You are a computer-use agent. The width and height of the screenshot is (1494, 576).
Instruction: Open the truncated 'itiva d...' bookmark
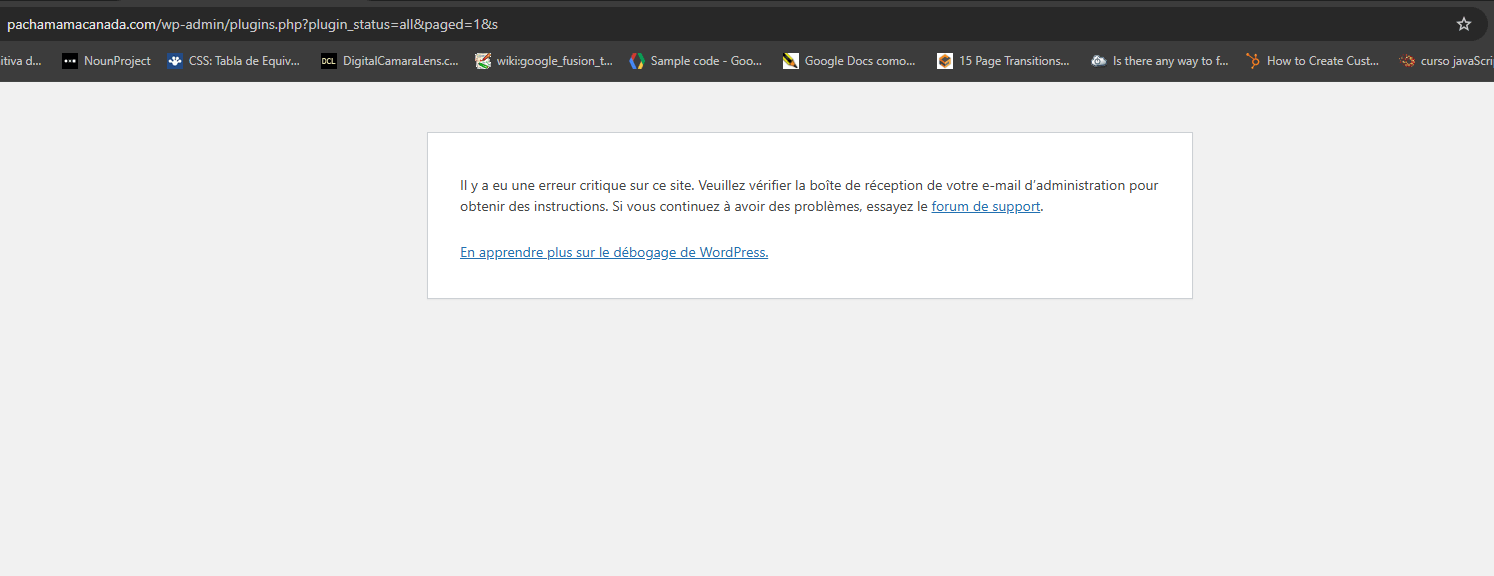pyautogui.click(x=21, y=61)
